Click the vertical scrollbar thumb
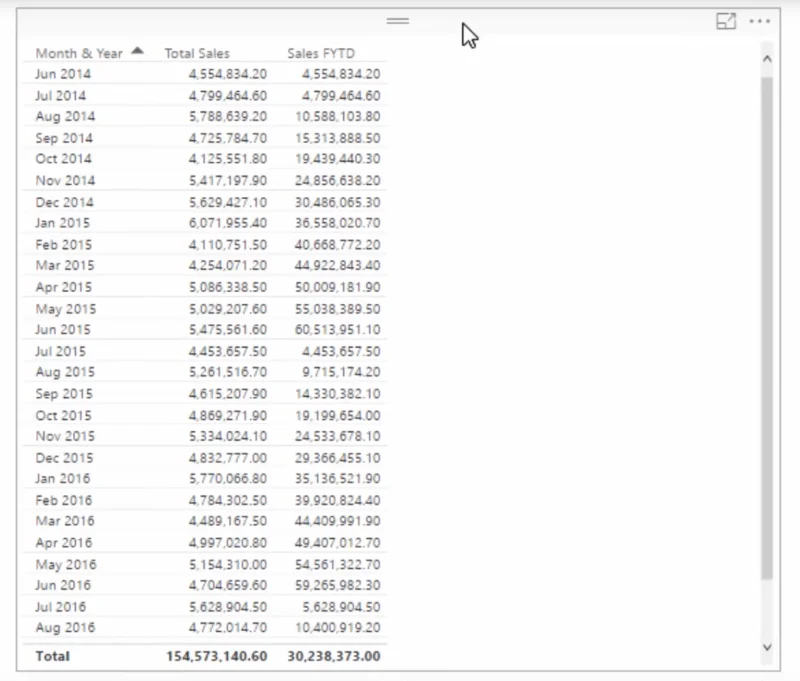800x681 pixels. click(767, 328)
